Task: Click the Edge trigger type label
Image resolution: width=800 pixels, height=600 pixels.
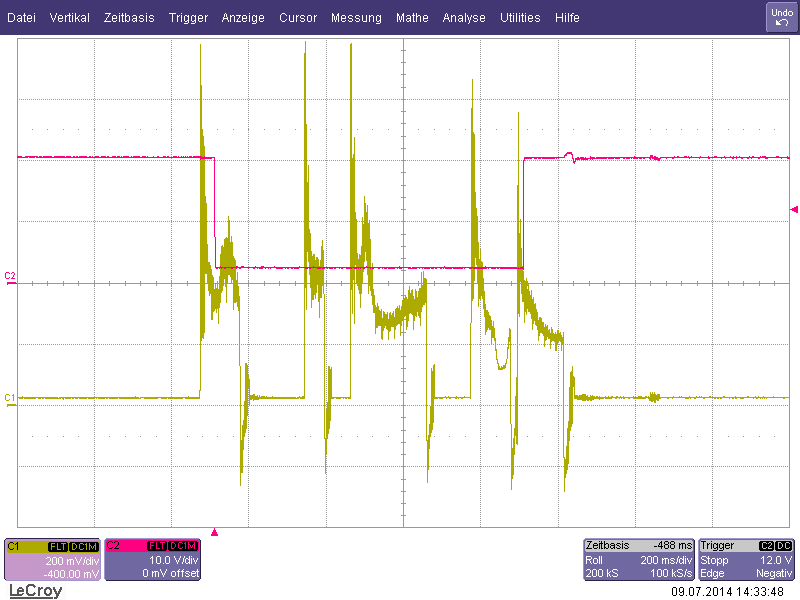Action: point(712,573)
